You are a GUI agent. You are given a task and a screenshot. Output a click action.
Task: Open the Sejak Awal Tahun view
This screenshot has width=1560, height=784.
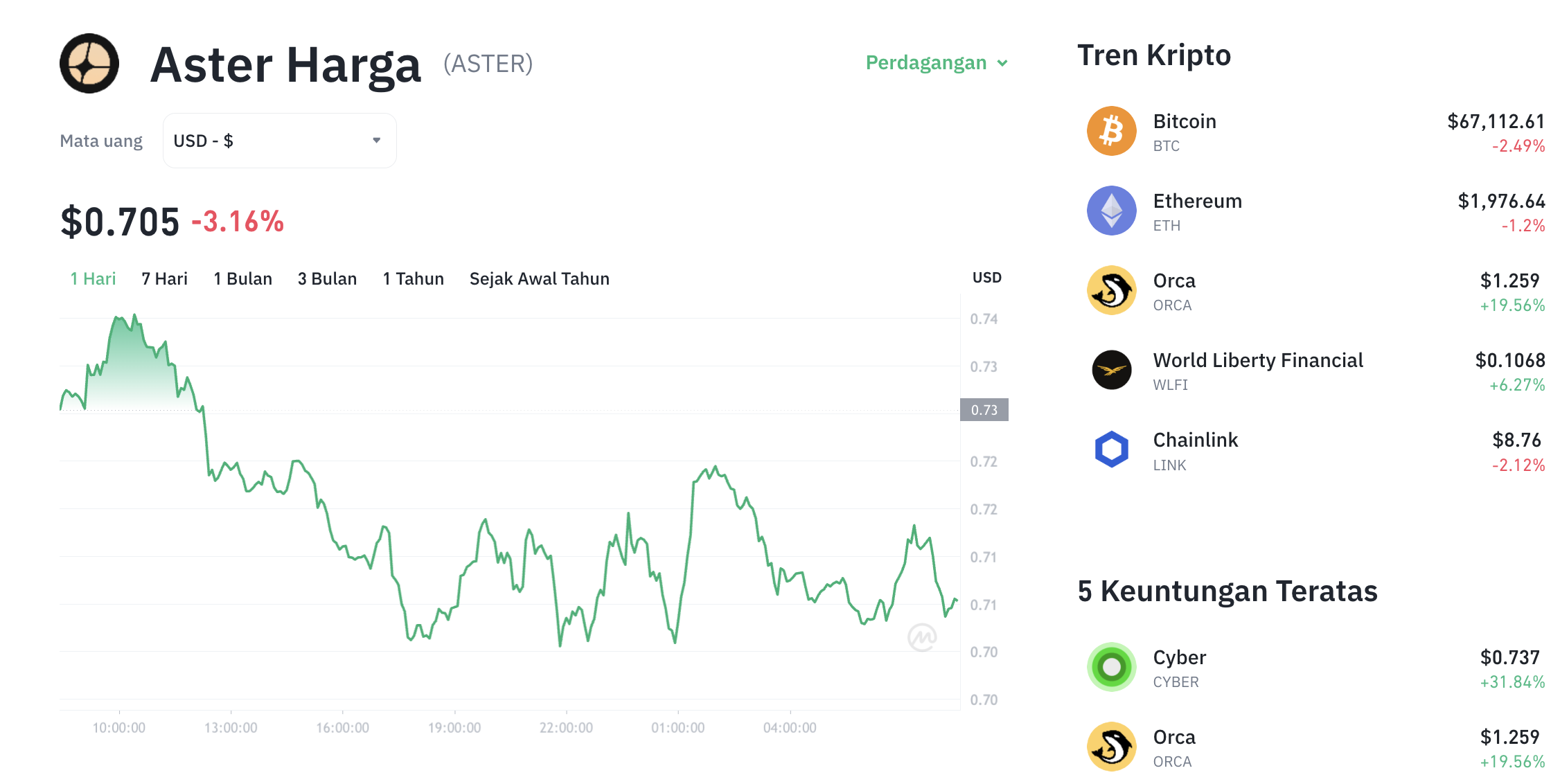(540, 278)
